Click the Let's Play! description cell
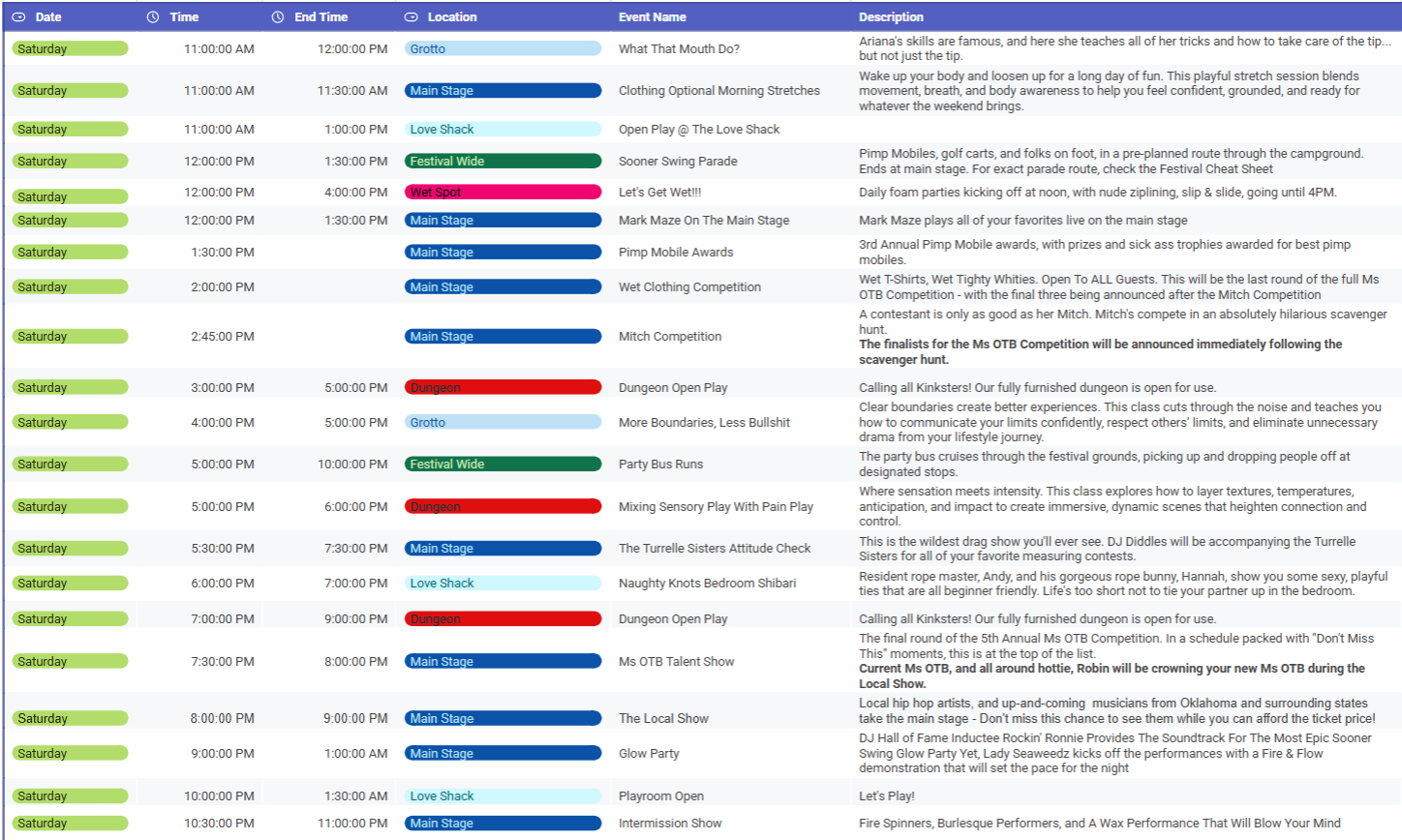Screen dimensions: 1402x840 pos(886,796)
